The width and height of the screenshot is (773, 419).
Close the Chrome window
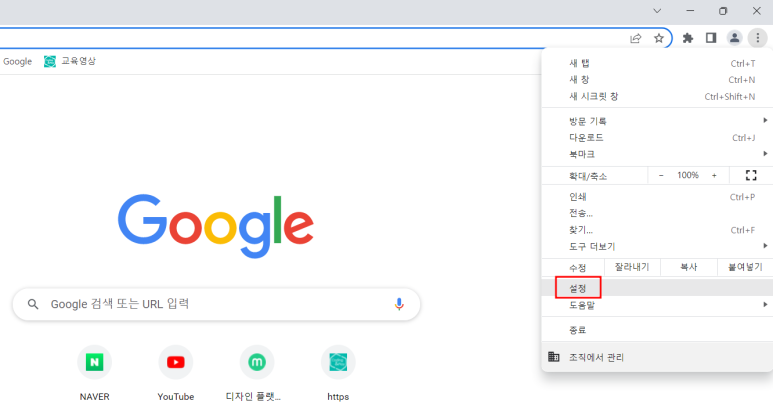pos(757,11)
